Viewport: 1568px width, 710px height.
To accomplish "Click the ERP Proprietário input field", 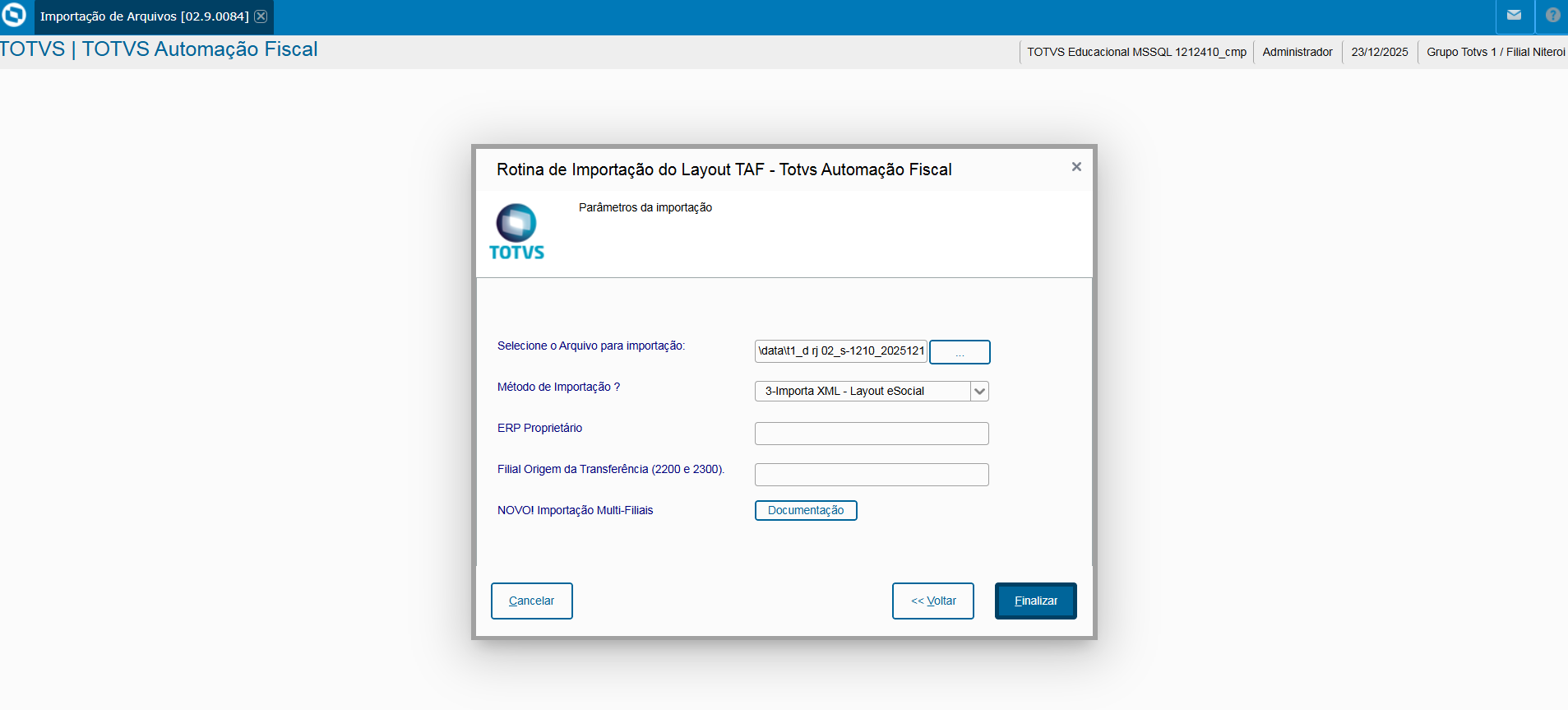I will point(872,434).
